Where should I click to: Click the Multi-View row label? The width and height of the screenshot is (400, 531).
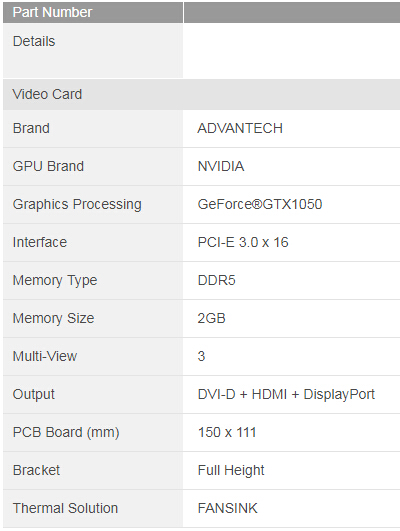coord(45,356)
